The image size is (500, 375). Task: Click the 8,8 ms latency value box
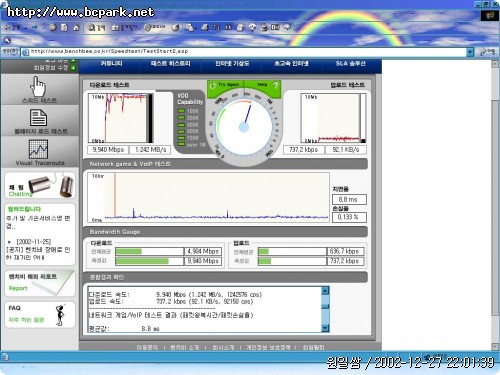click(x=349, y=199)
